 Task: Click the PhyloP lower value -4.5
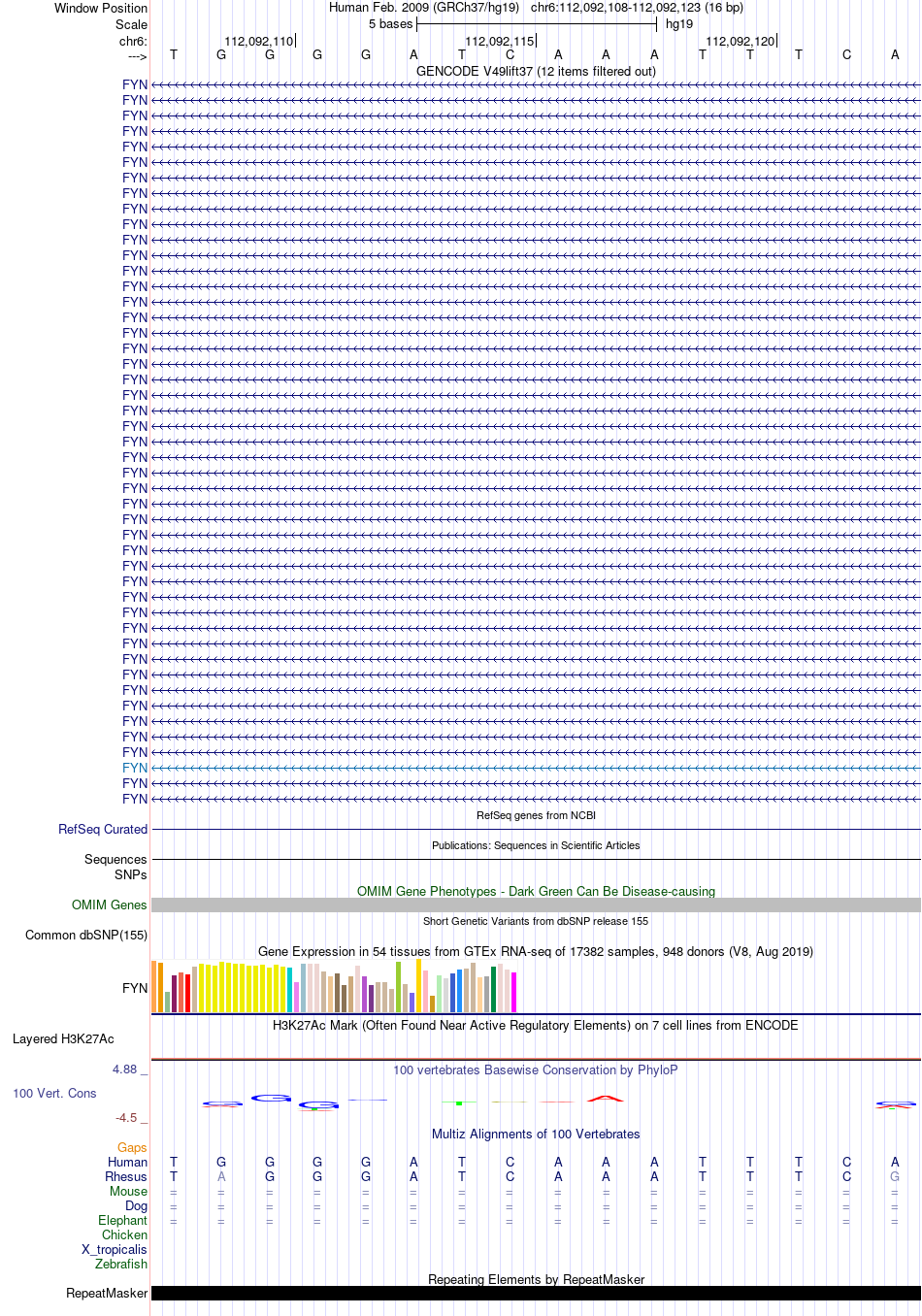(127, 1118)
